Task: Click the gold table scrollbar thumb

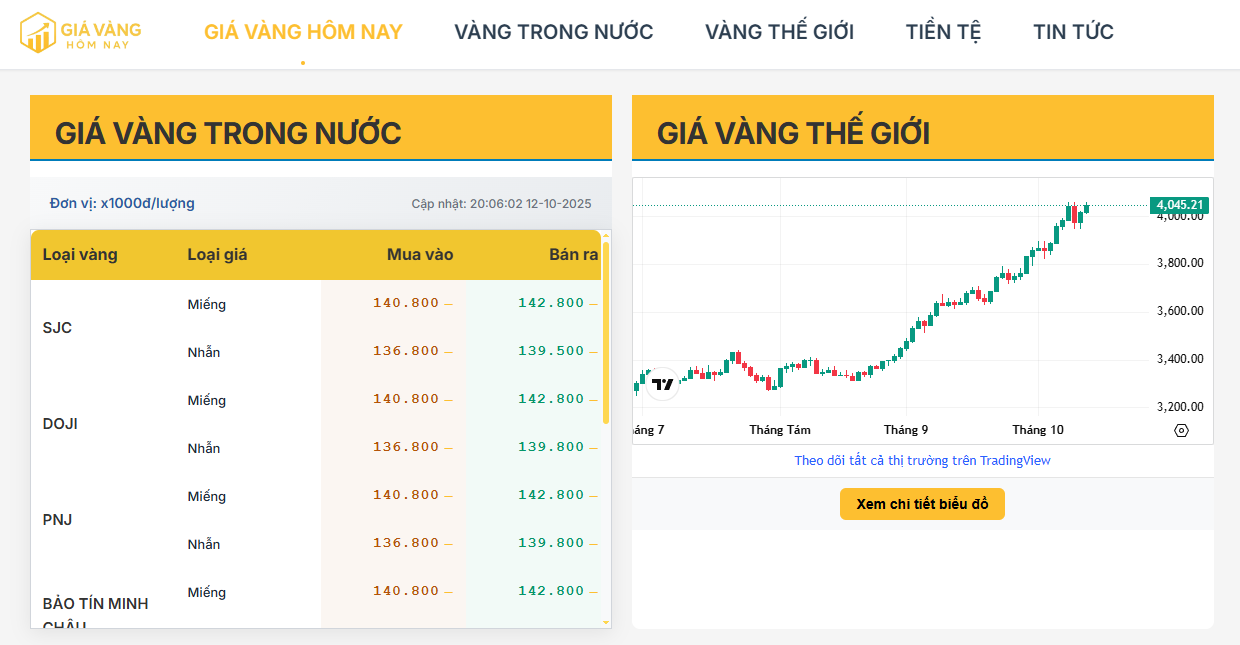Action: click(606, 332)
